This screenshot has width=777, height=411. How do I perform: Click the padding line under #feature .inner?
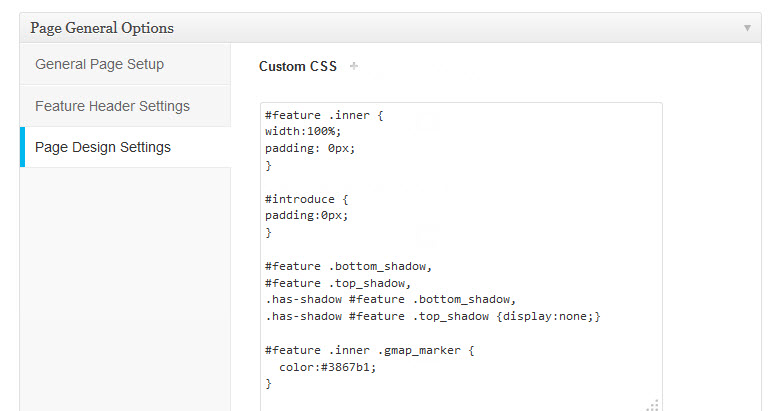pyautogui.click(x=310, y=148)
